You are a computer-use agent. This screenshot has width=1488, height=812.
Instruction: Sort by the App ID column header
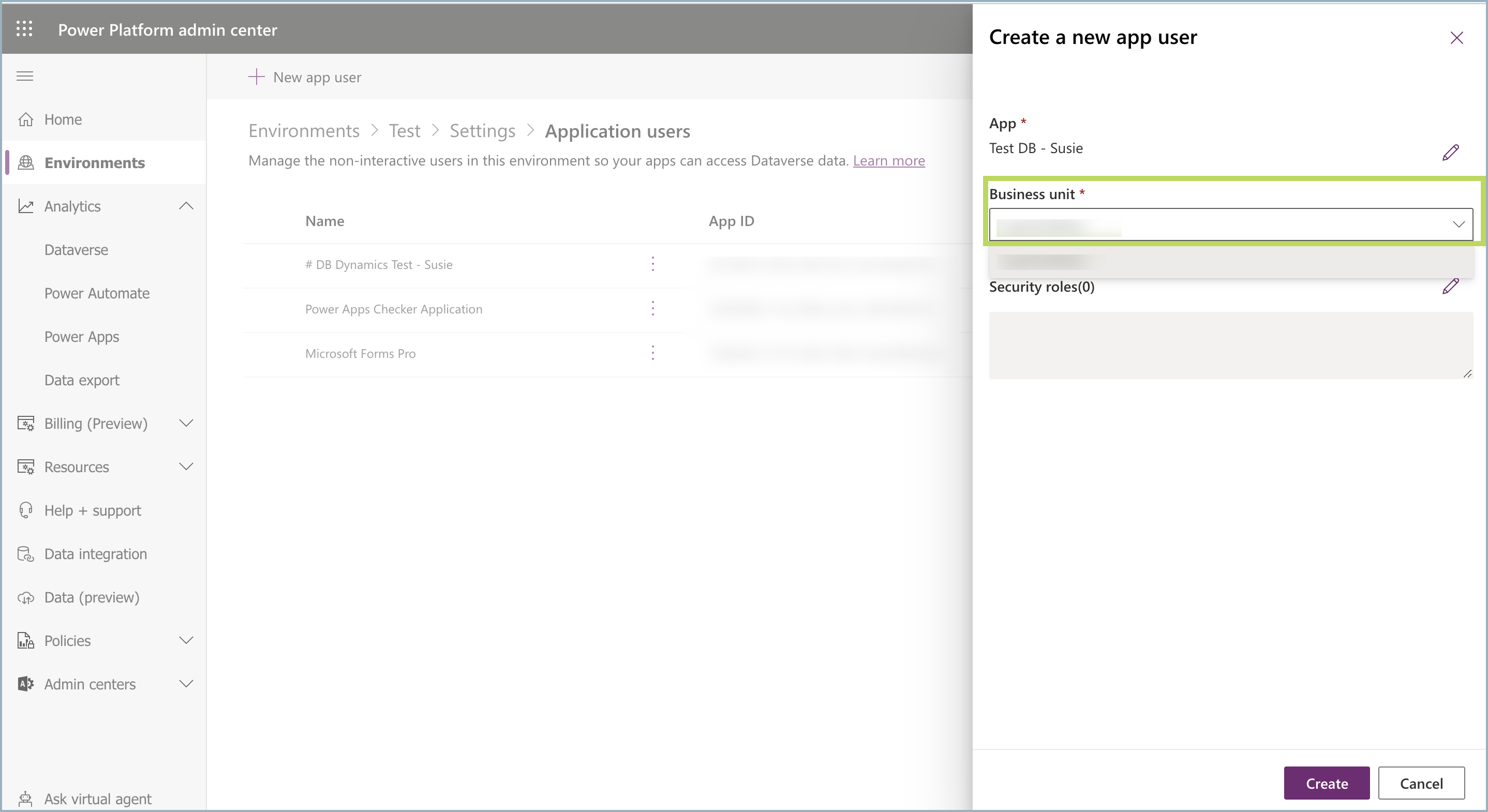pyautogui.click(x=731, y=221)
